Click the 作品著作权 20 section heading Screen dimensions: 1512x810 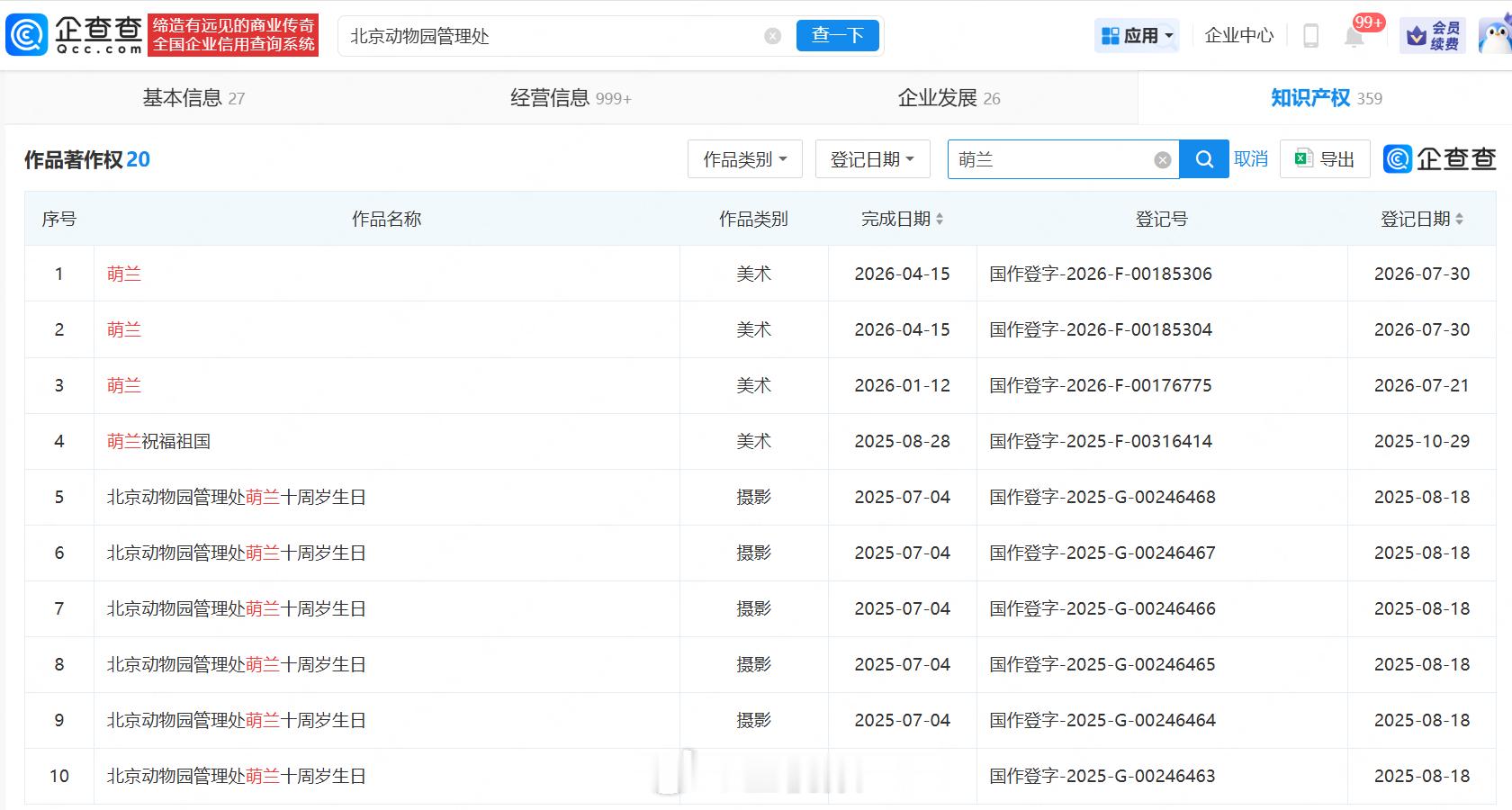[x=86, y=159]
